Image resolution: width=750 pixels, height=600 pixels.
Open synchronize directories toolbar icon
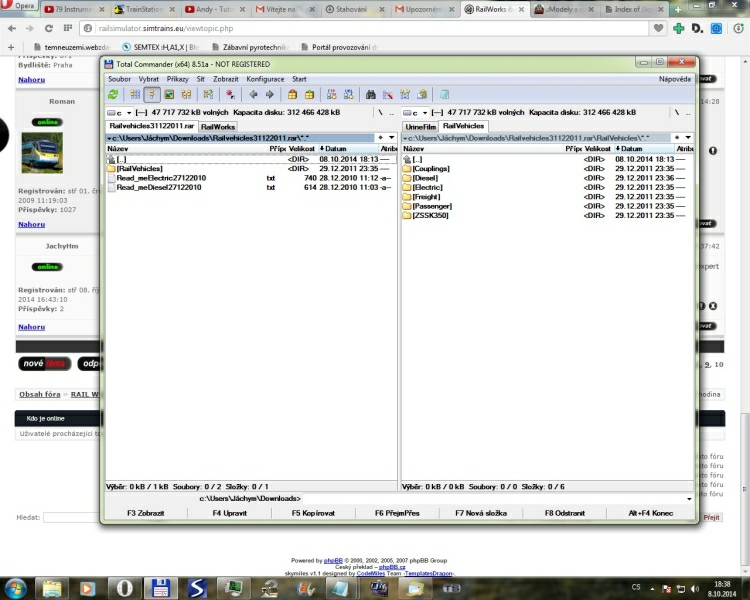coord(405,95)
